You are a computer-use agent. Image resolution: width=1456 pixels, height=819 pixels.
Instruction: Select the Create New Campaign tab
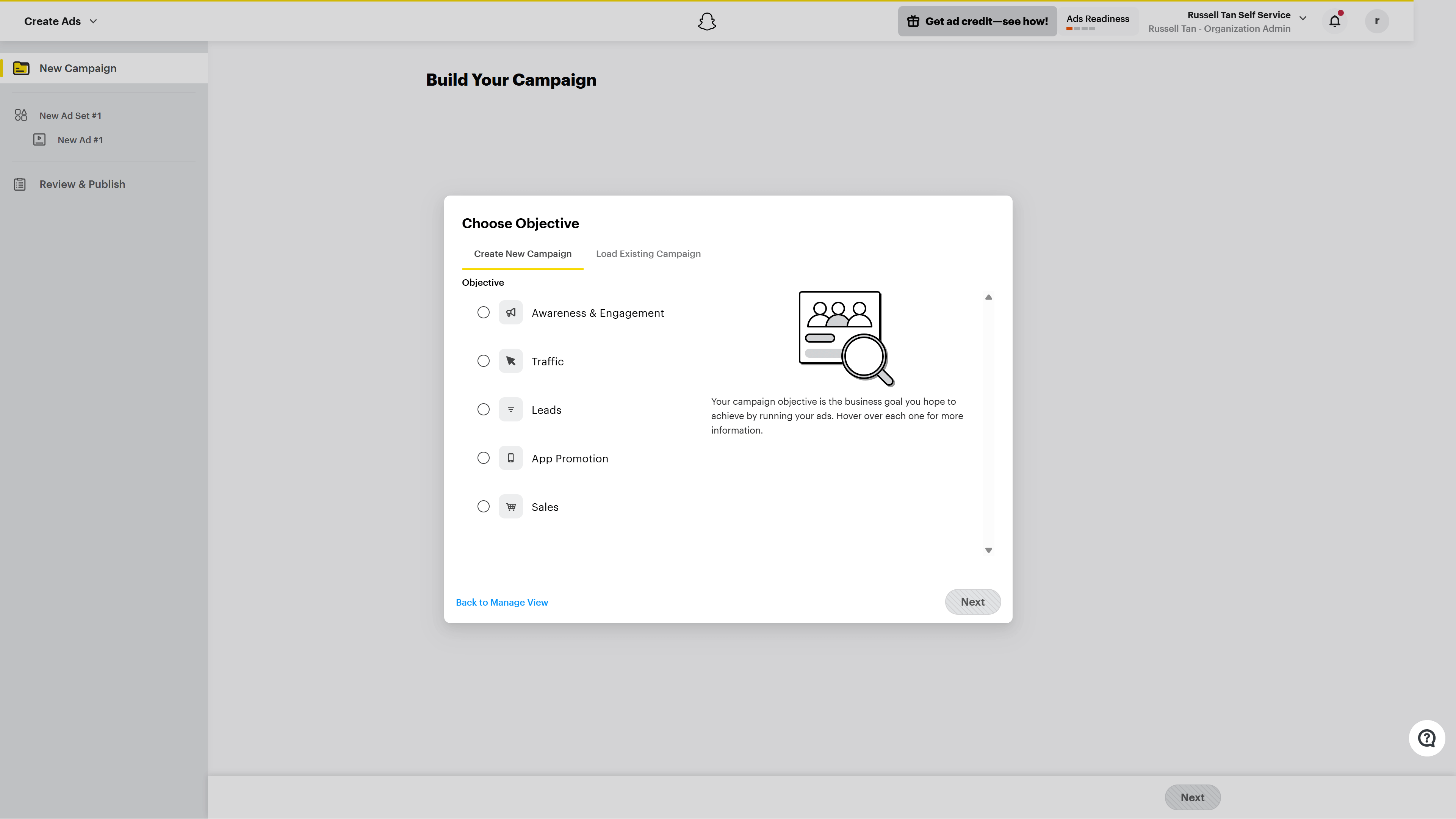pyautogui.click(x=522, y=254)
